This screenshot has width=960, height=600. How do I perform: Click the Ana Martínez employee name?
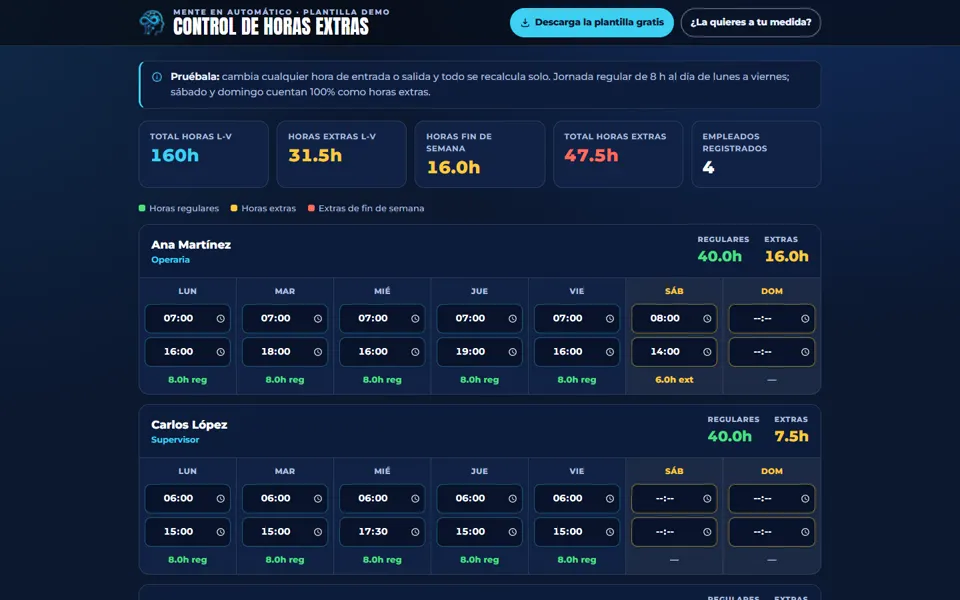(191, 245)
